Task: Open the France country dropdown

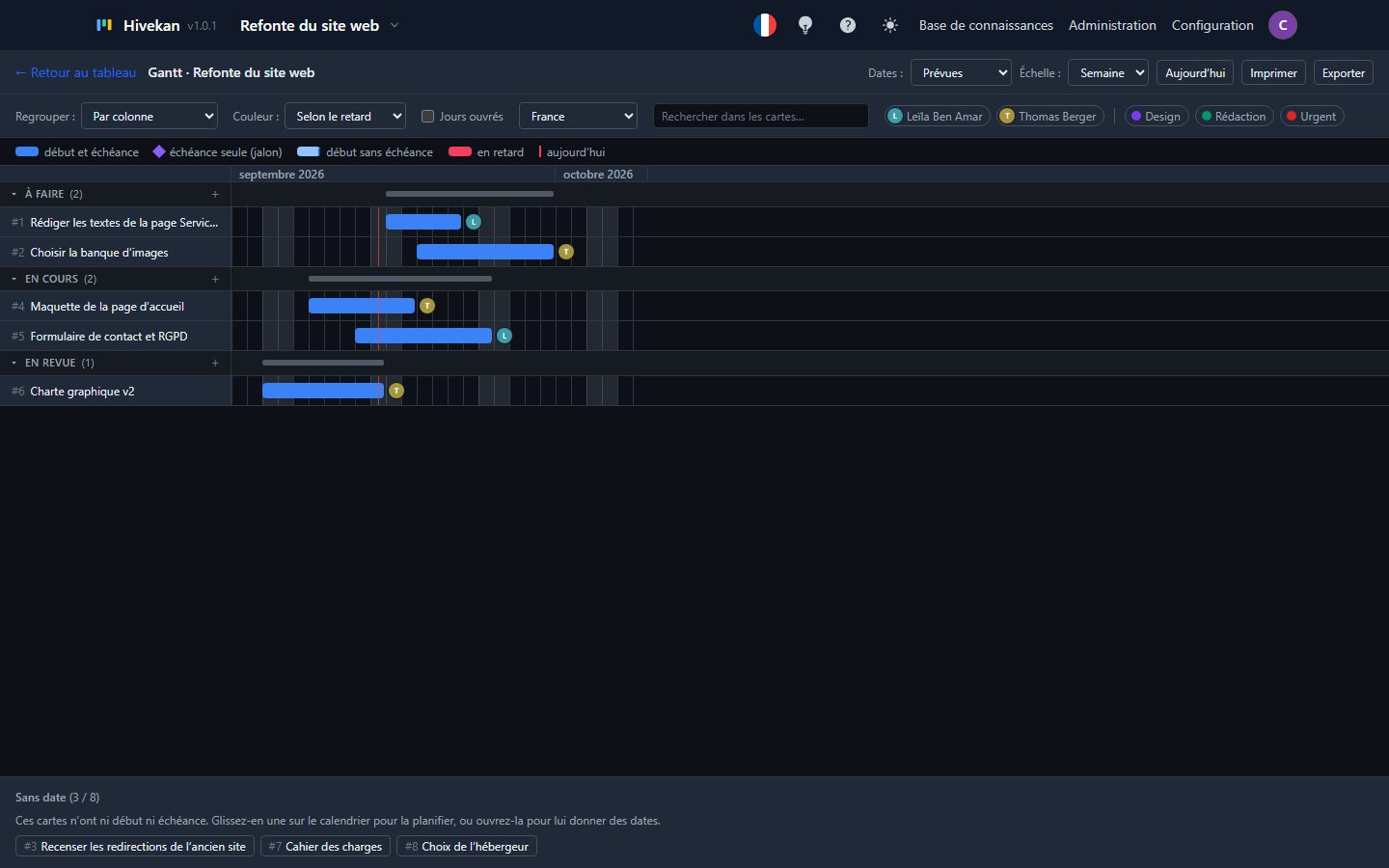Action: click(x=579, y=116)
